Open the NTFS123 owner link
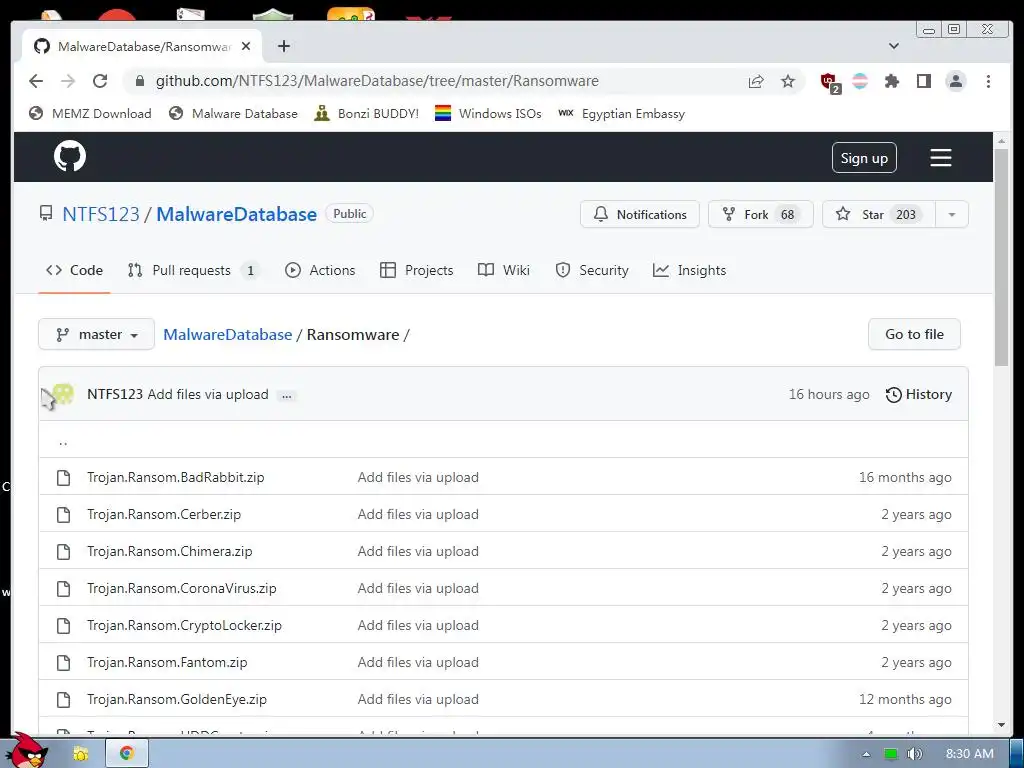 pos(101,214)
